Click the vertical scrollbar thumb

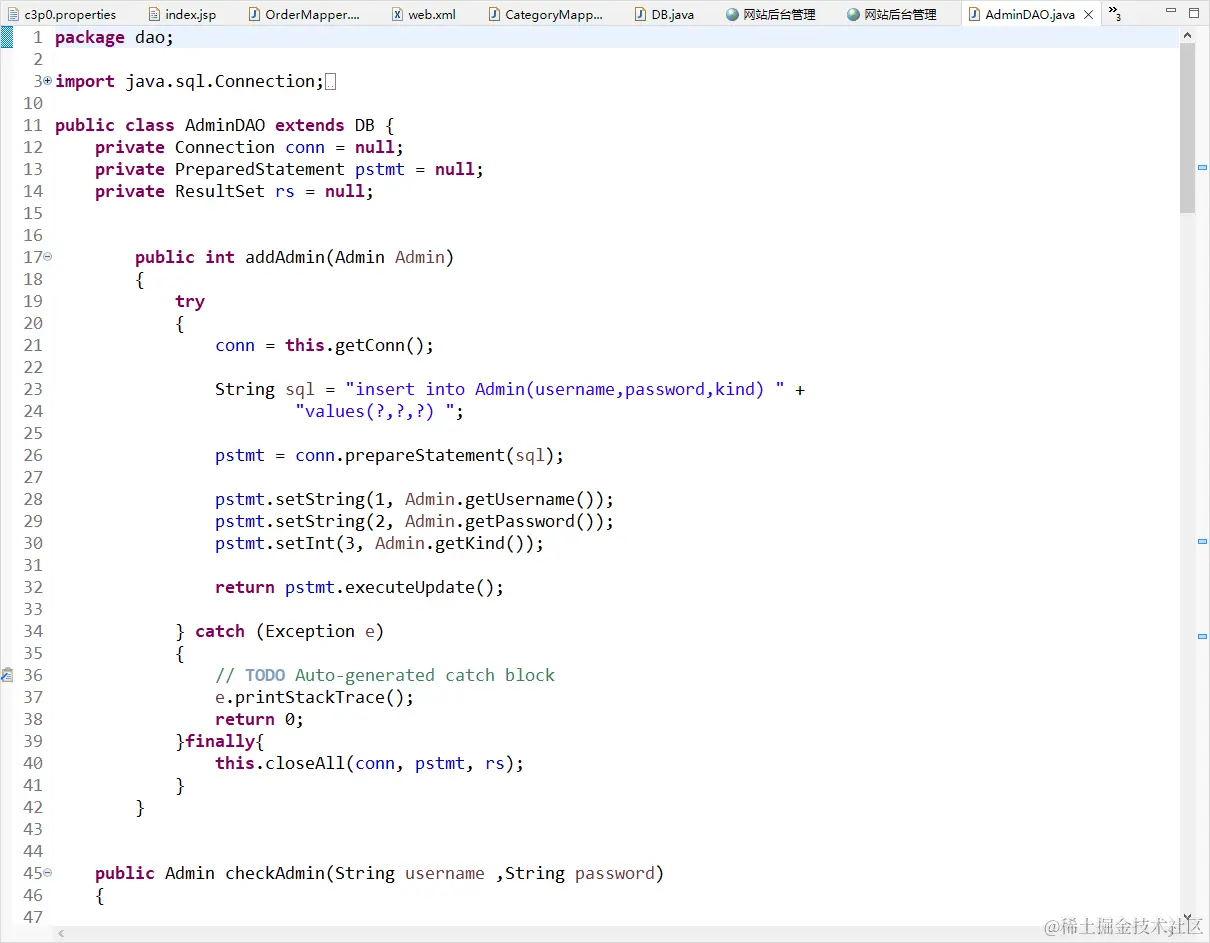[x=1188, y=128]
